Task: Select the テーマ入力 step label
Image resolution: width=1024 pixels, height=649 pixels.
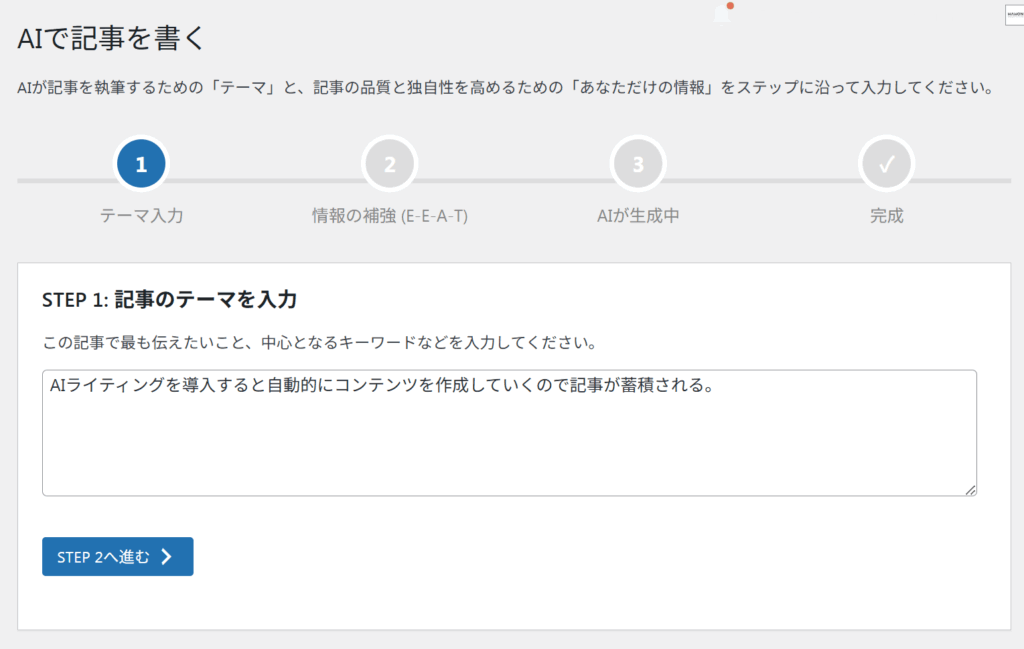Action: point(141,215)
